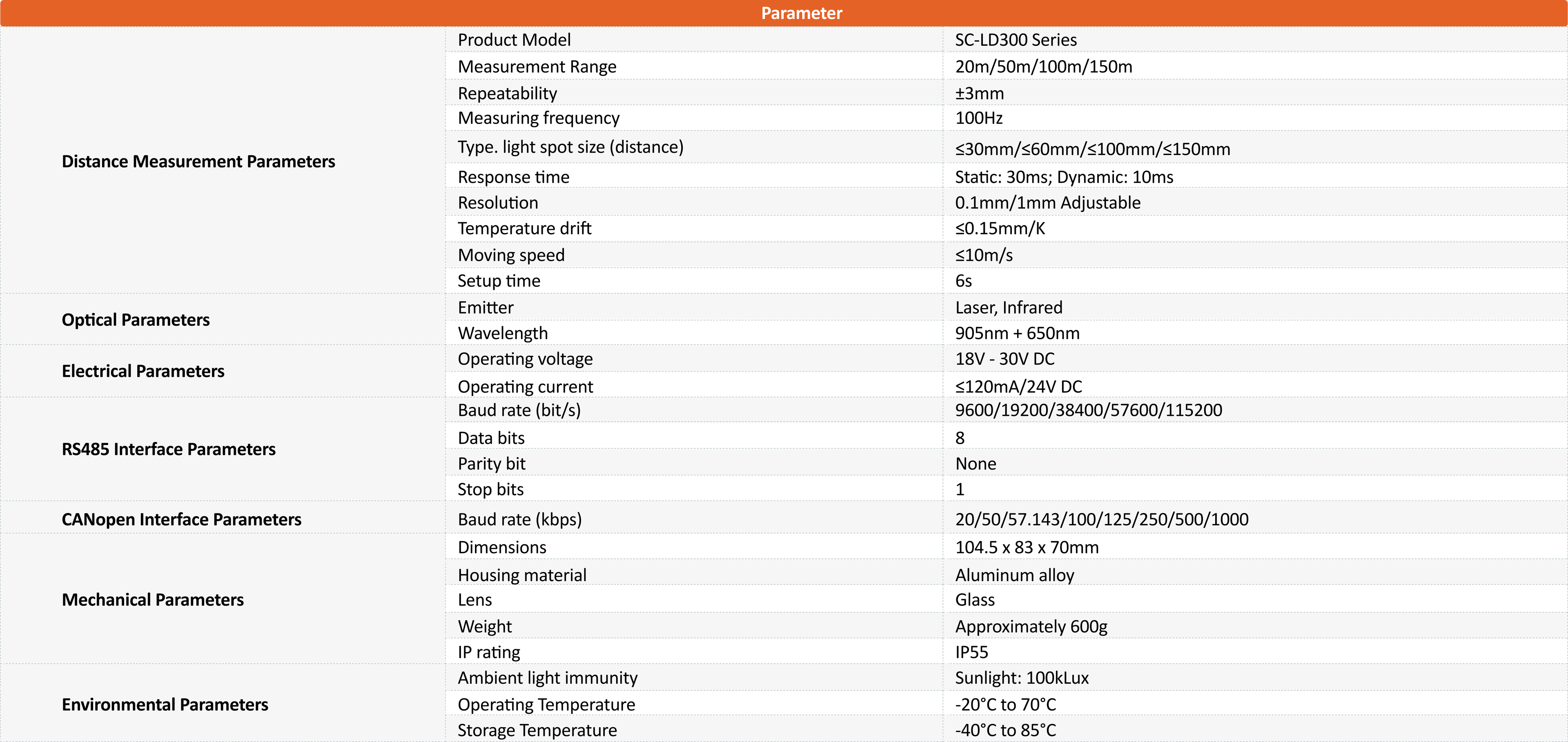Select the CANopen Interface Parameters label
This screenshot has height=742, width=1568.
181,520
